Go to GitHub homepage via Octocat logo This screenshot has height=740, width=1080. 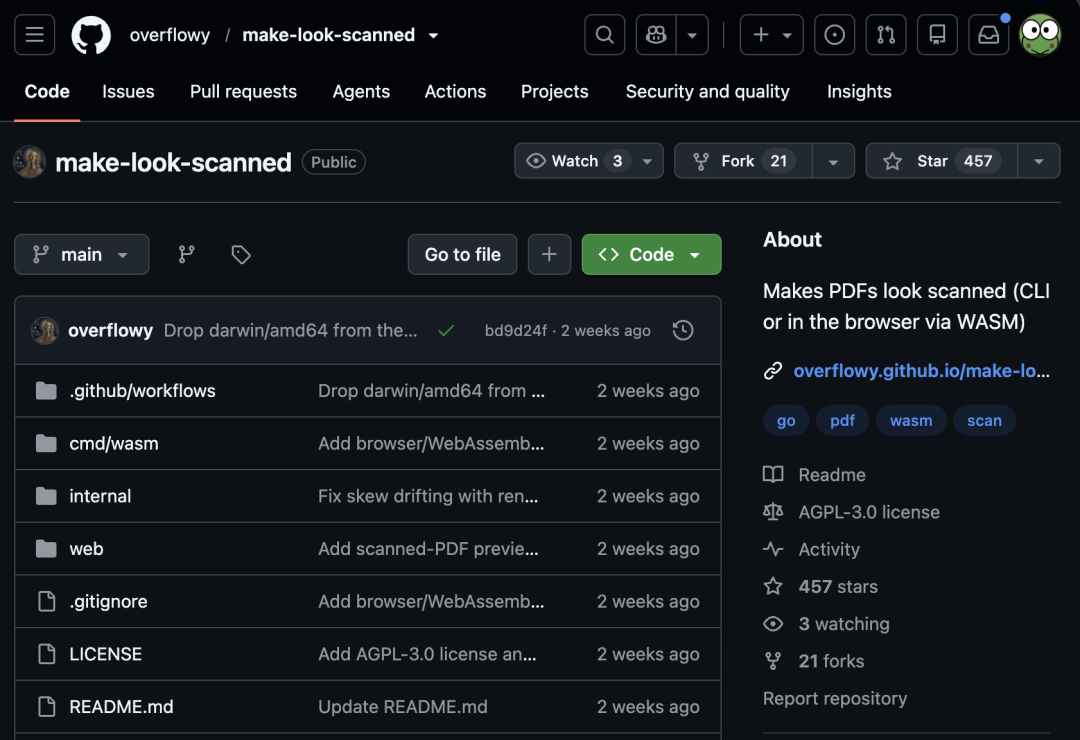click(x=91, y=34)
